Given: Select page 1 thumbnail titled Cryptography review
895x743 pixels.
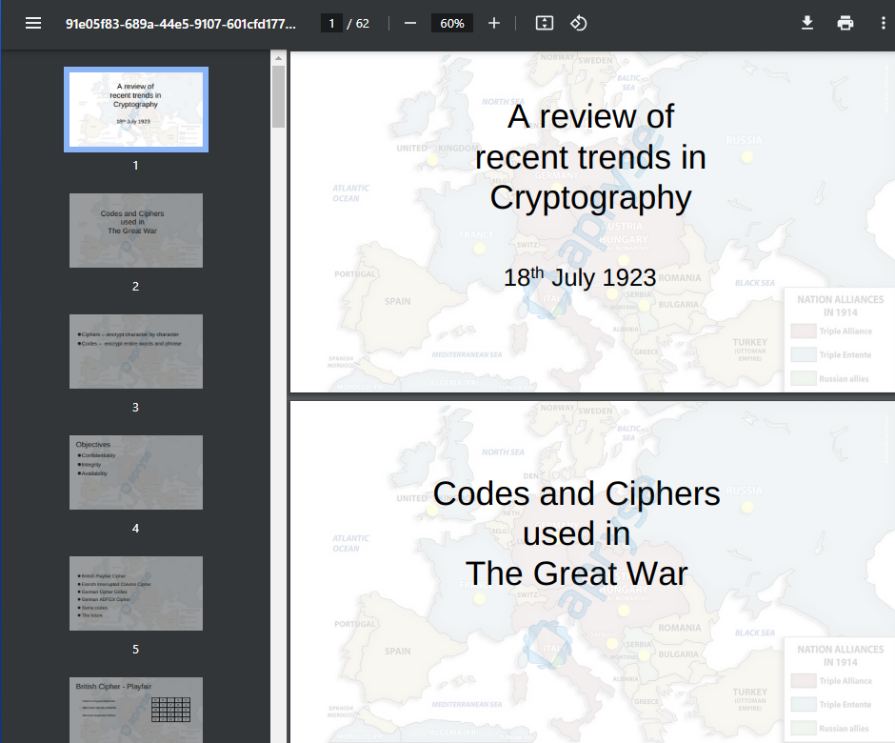Looking at the screenshot, I should (x=136, y=110).
